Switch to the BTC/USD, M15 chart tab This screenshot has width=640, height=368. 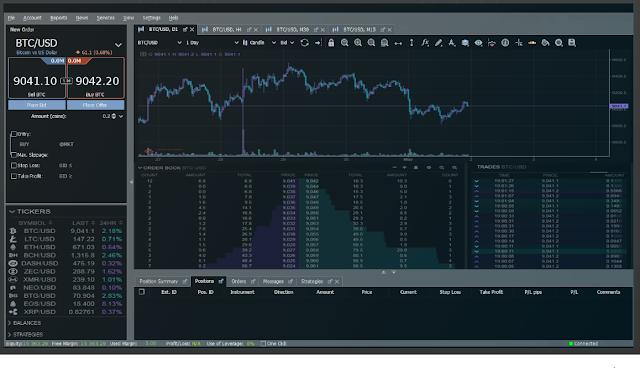(x=359, y=29)
